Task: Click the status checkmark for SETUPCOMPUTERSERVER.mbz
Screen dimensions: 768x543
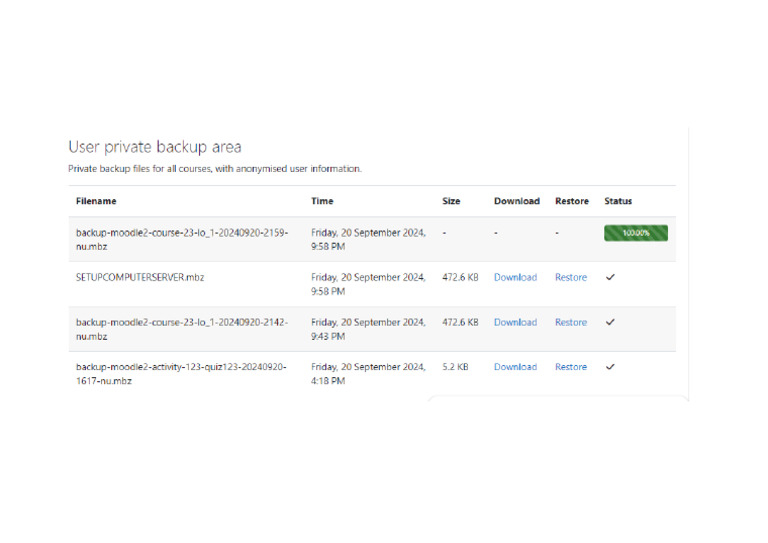Action: pos(610,278)
